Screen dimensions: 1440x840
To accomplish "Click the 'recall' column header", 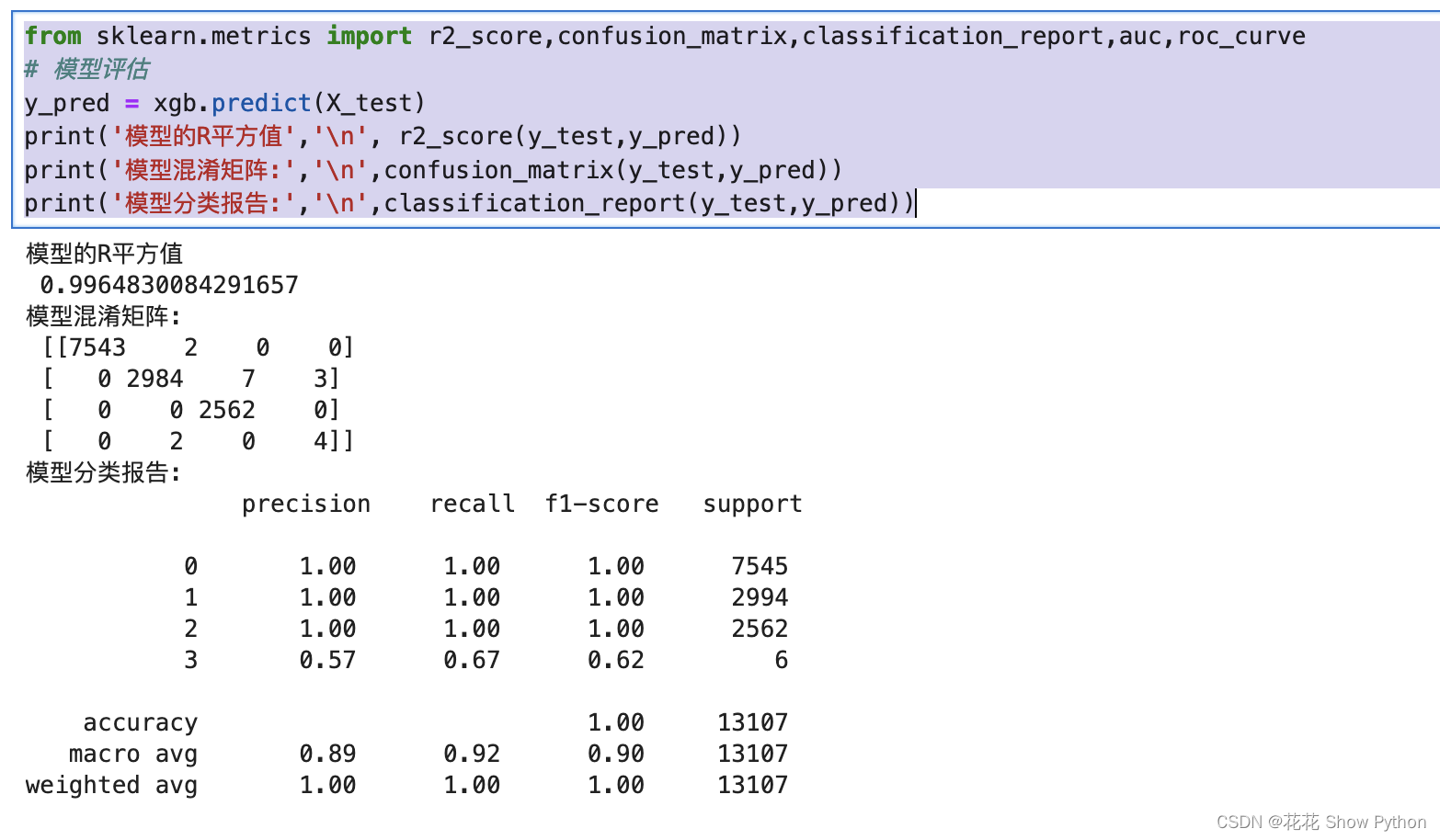I will tap(473, 504).
